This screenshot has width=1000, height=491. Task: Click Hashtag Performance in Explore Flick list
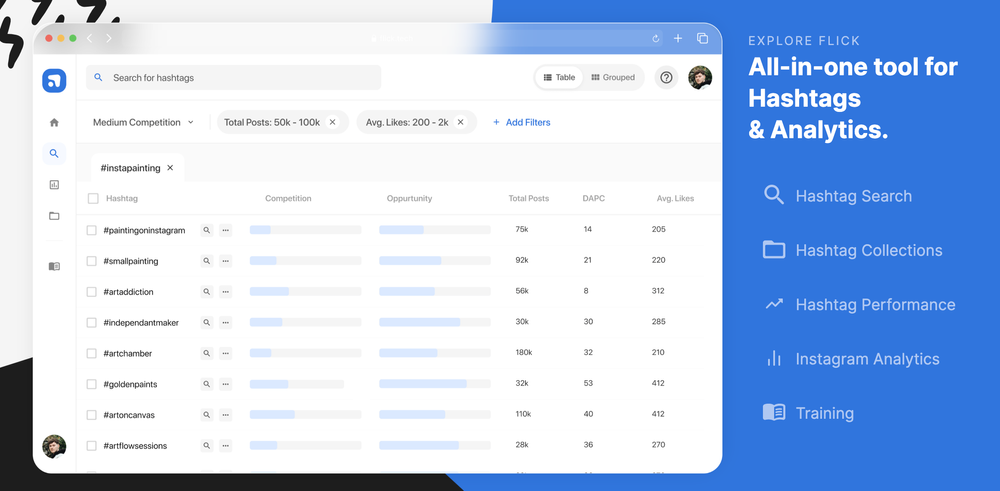860,304
